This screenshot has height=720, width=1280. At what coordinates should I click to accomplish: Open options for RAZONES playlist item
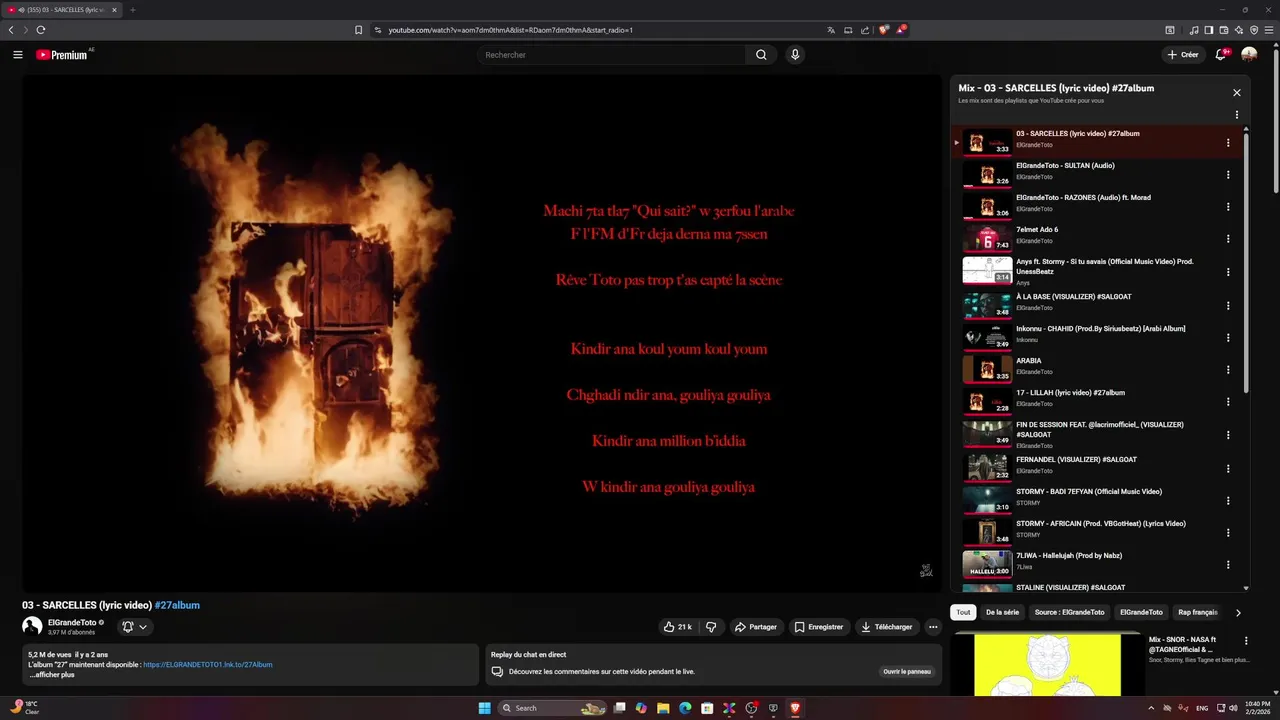pos(1228,207)
